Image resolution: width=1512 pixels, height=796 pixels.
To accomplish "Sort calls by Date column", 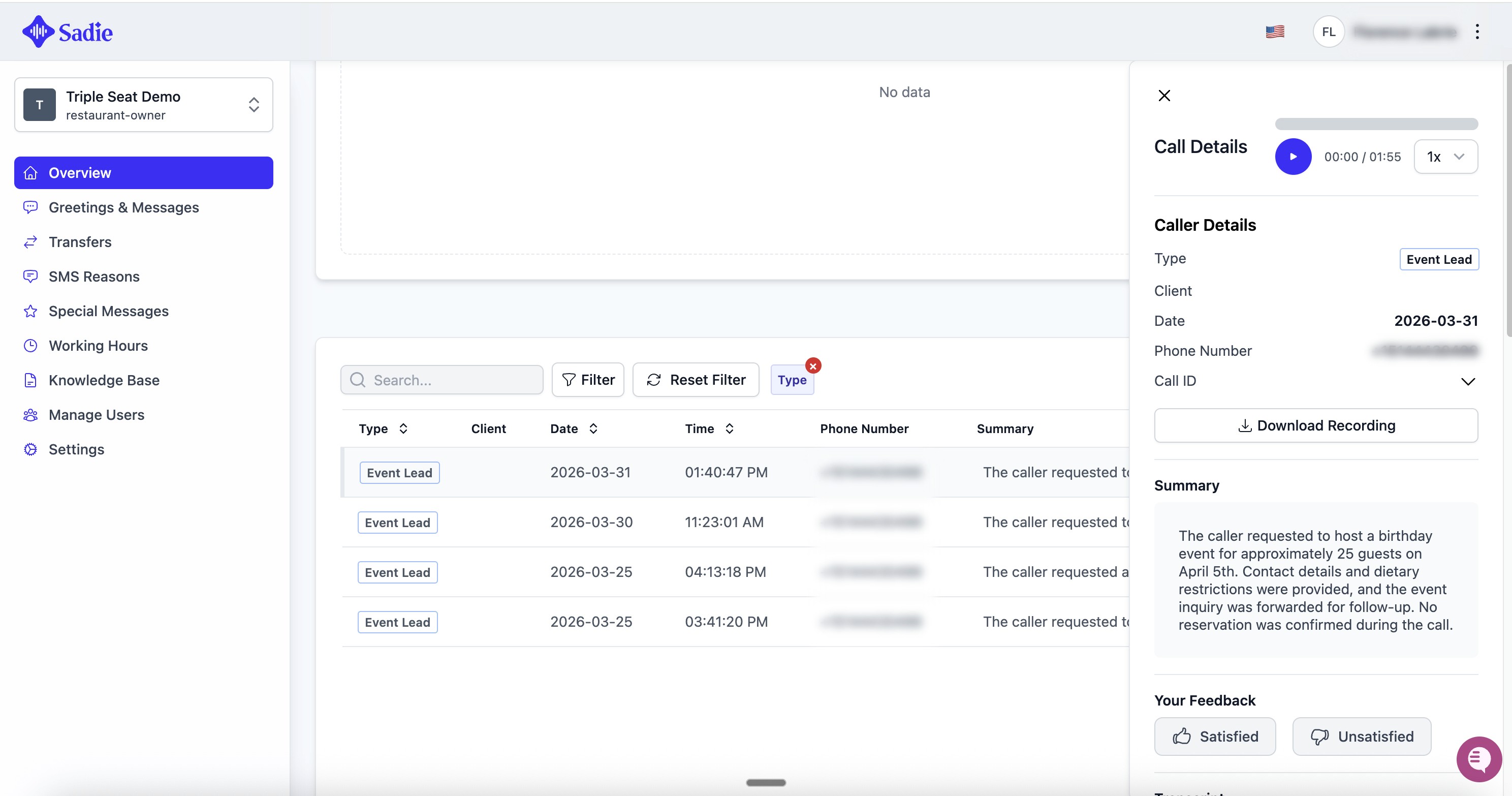I will (x=593, y=428).
